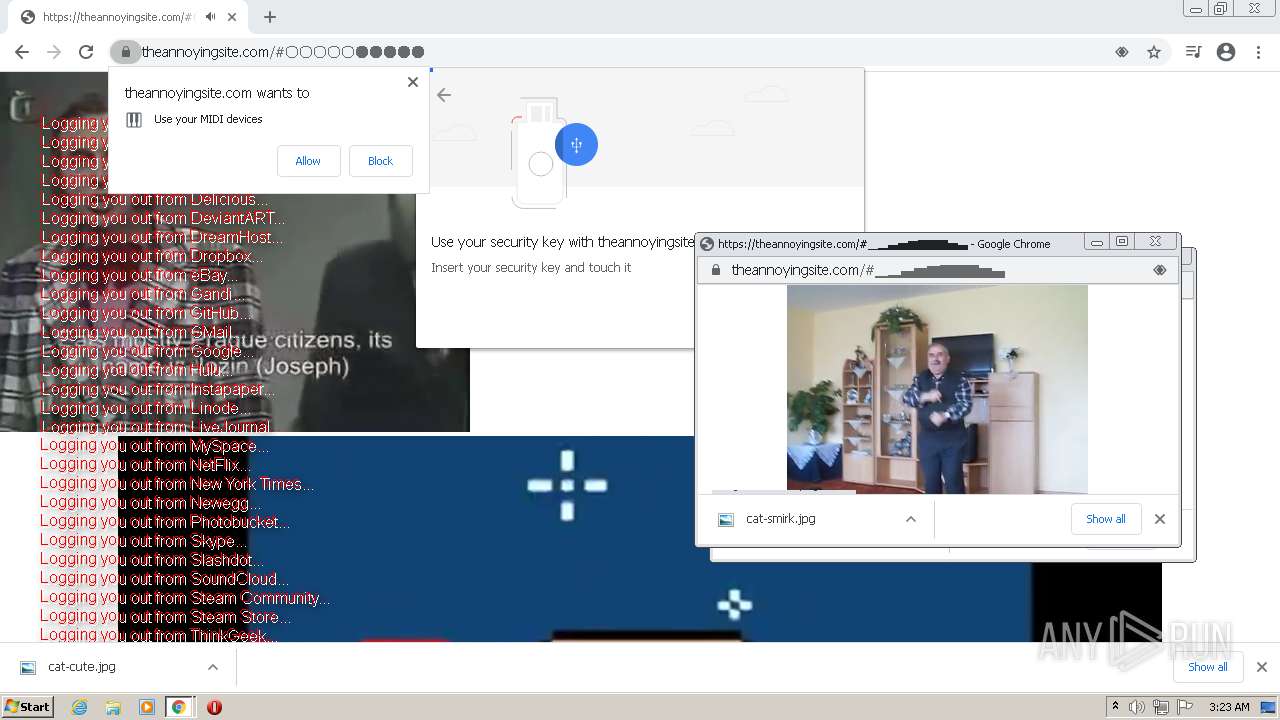Open the cat-cute.jpg download
Image resolution: width=1280 pixels, height=720 pixels.
pos(82,667)
